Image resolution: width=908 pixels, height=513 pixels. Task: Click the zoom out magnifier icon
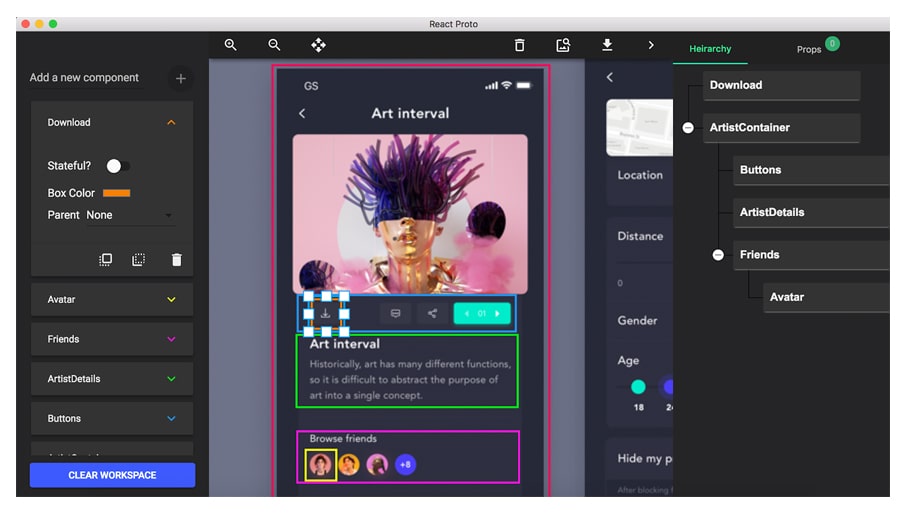pos(274,45)
